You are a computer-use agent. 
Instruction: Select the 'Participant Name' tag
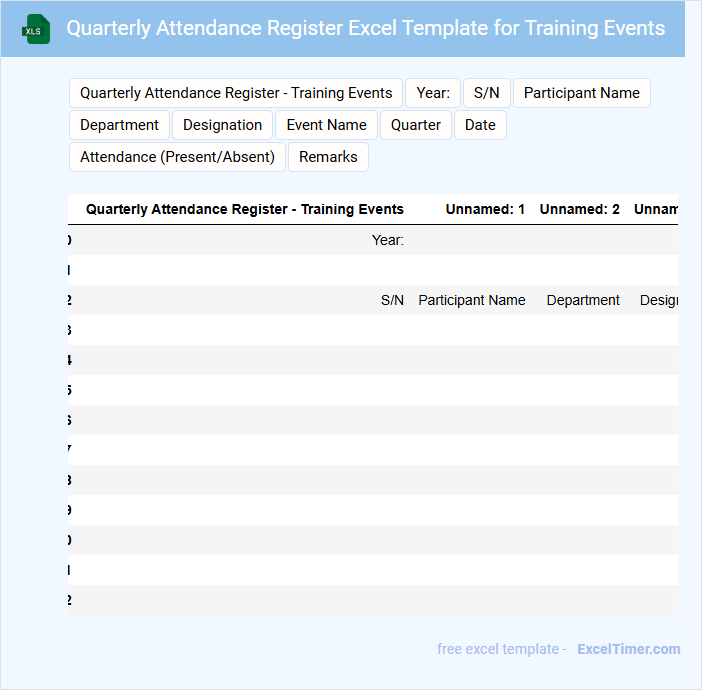pos(582,93)
